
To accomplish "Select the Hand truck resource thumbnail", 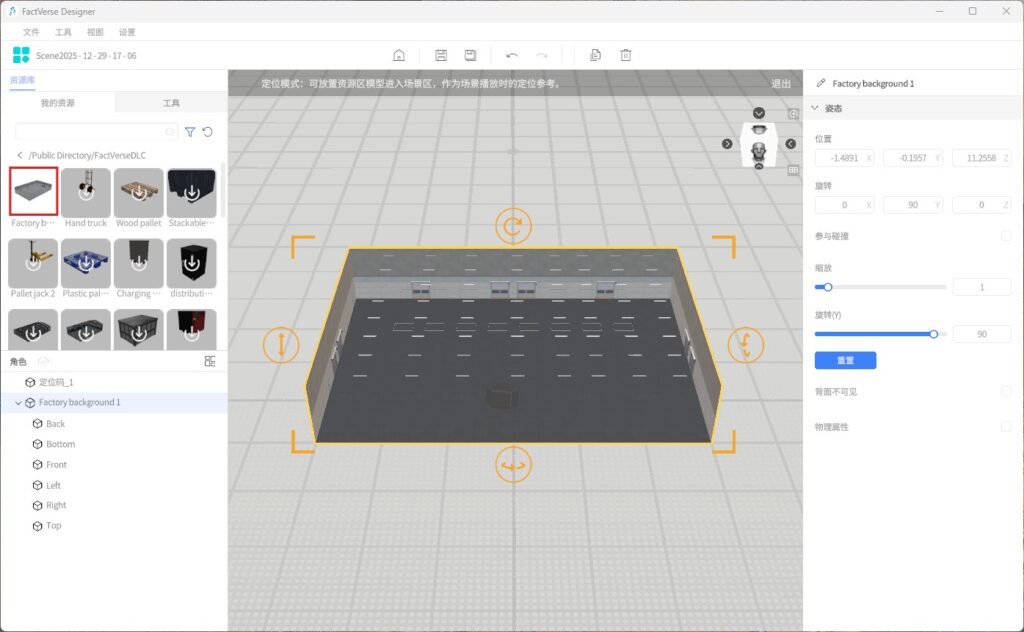I will click(x=86, y=192).
